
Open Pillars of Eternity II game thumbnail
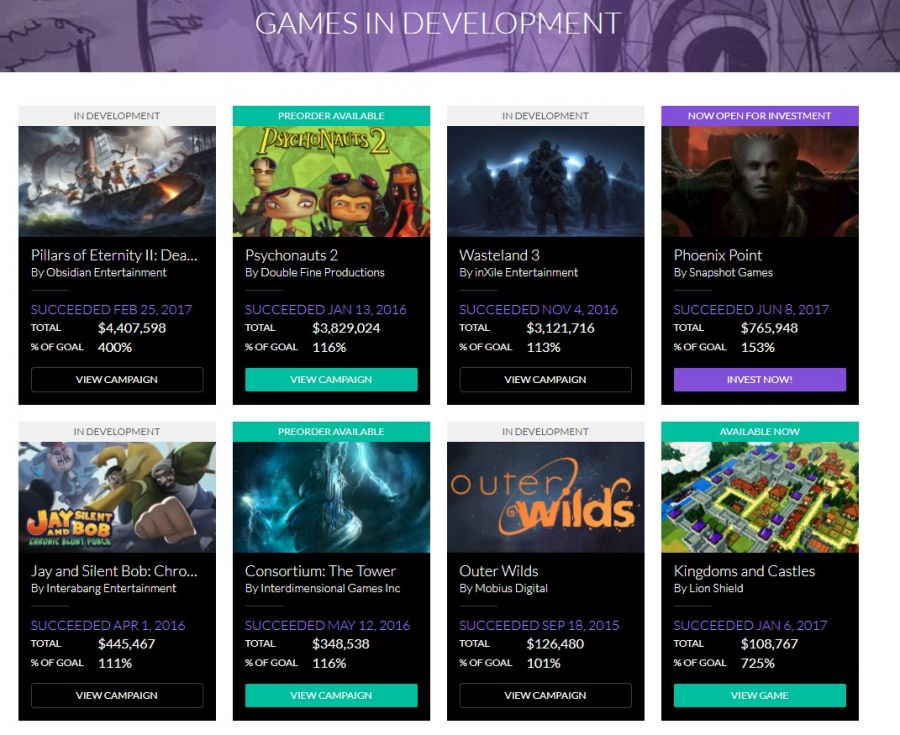tap(117, 181)
